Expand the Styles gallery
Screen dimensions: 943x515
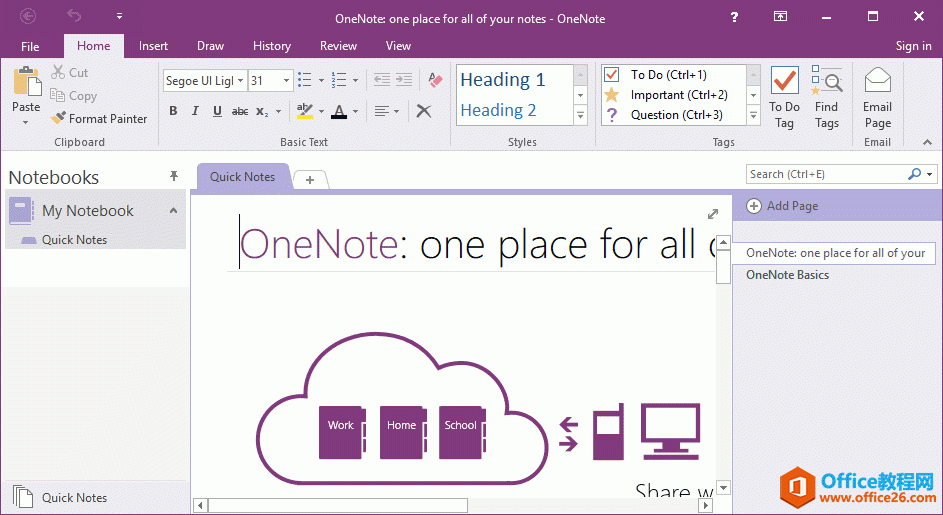(580, 116)
